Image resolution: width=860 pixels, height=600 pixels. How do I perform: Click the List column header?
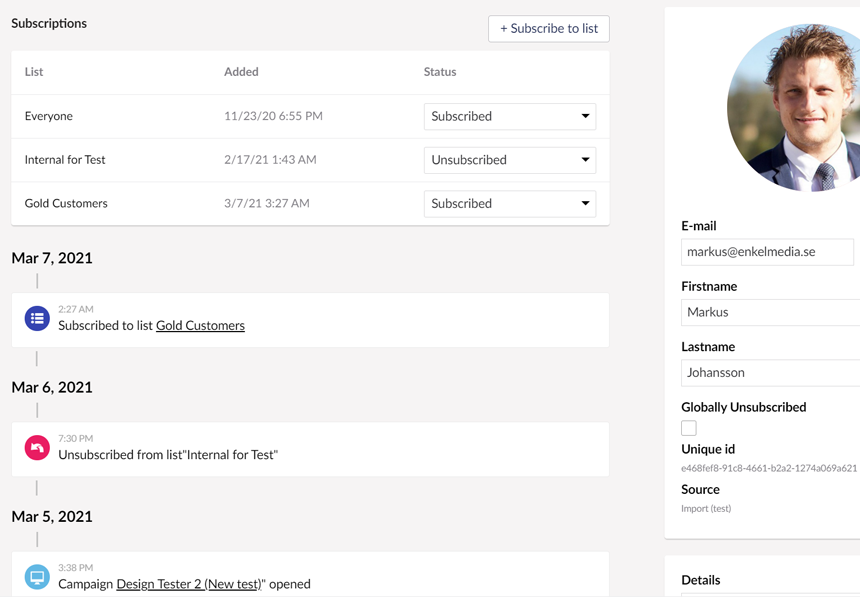click(34, 72)
